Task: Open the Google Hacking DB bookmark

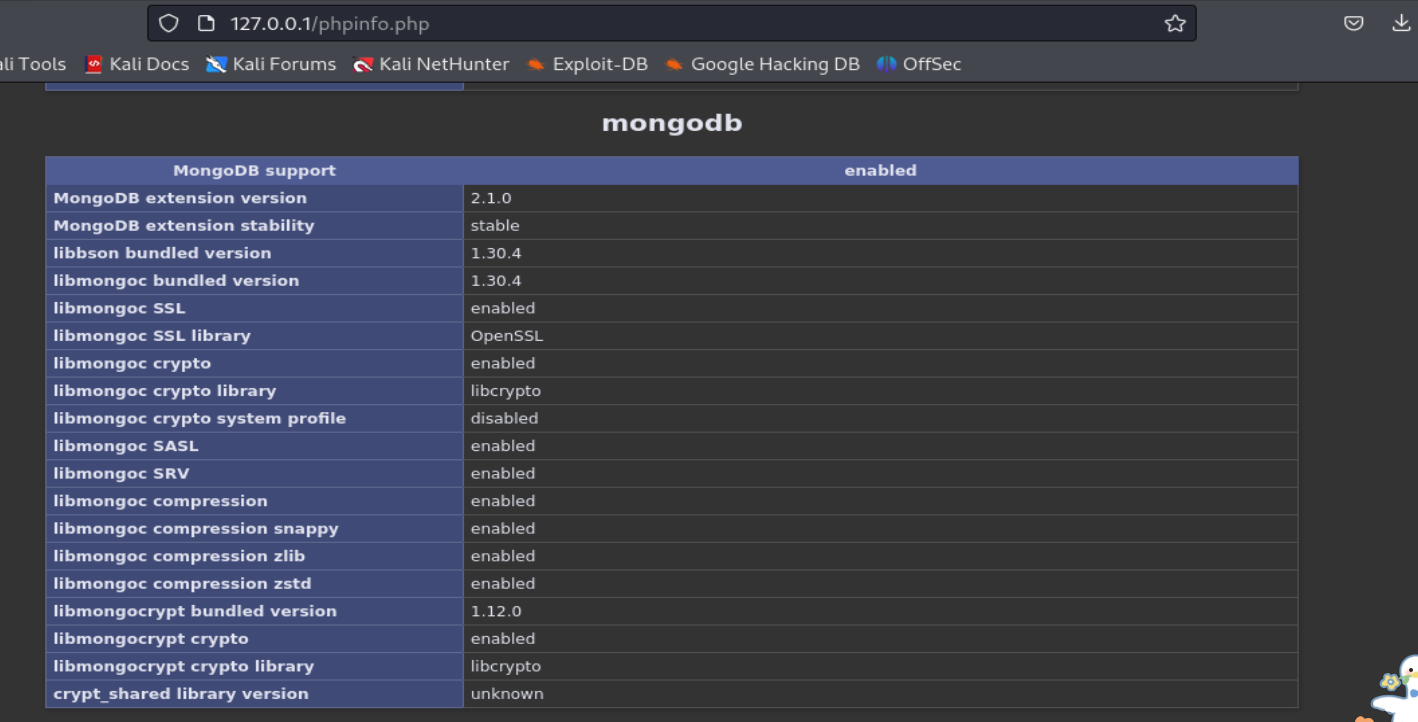Action: point(762,64)
